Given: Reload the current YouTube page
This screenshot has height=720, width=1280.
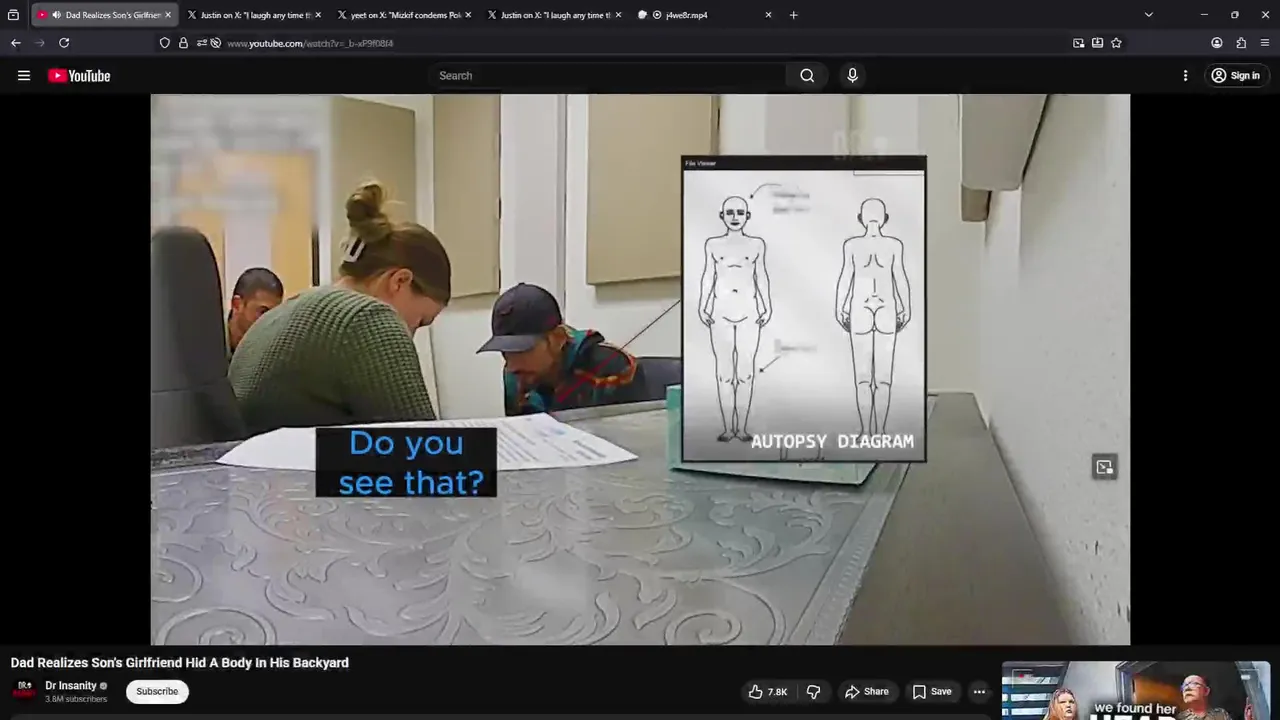Looking at the screenshot, I should click(64, 43).
